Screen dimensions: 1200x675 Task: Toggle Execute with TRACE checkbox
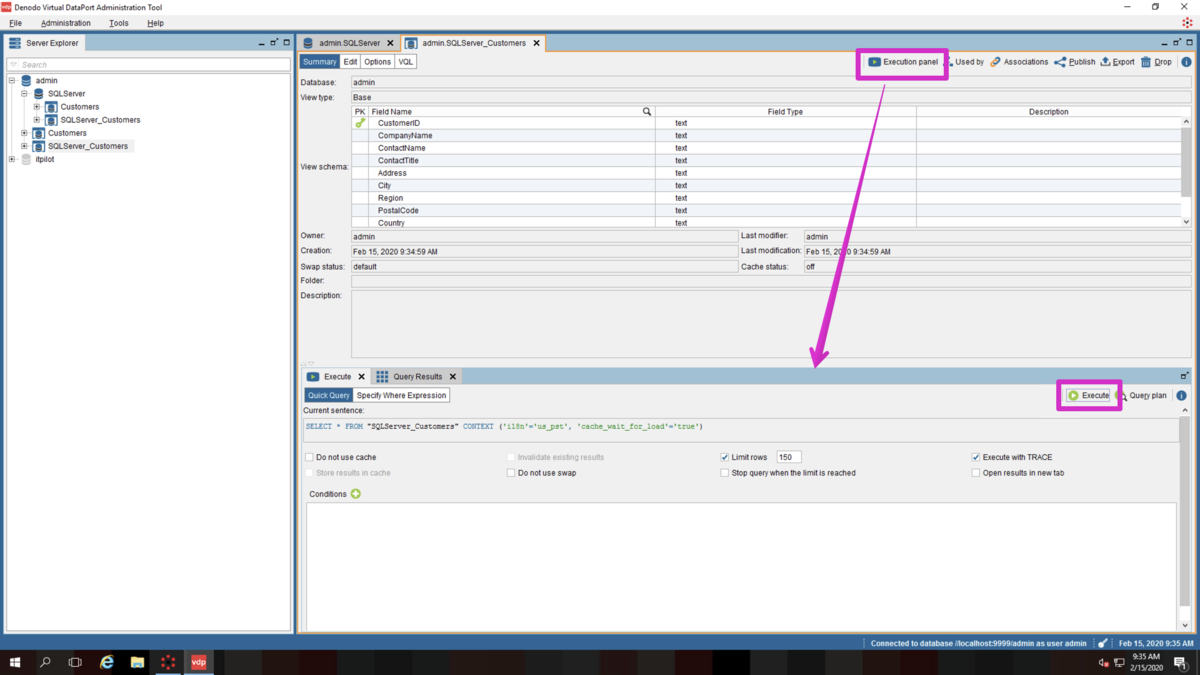coord(976,457)
